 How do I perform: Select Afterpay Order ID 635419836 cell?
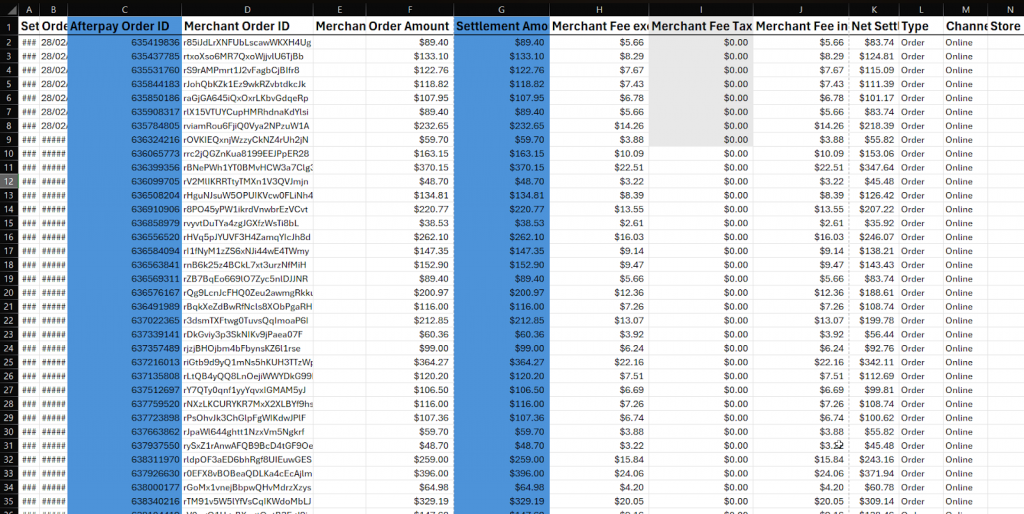point(124,43)
